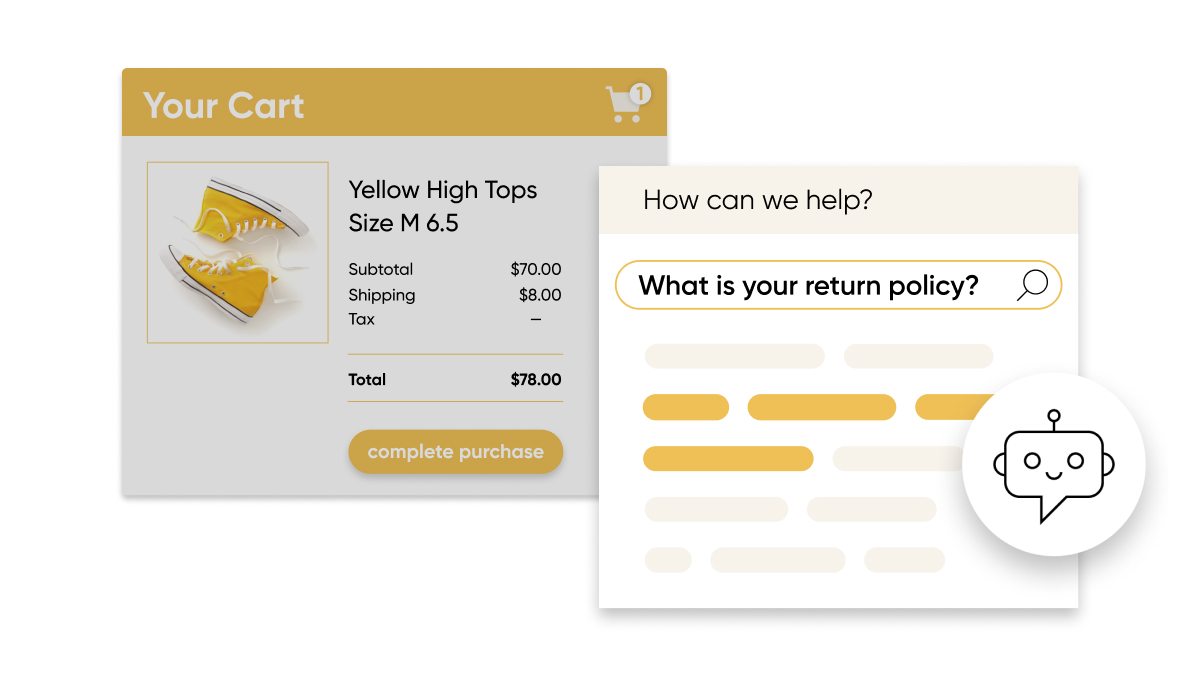Click the Size M 6.5 text
Image resolution: width=1200 pixels, height=675 pixels.
(403, 223)
